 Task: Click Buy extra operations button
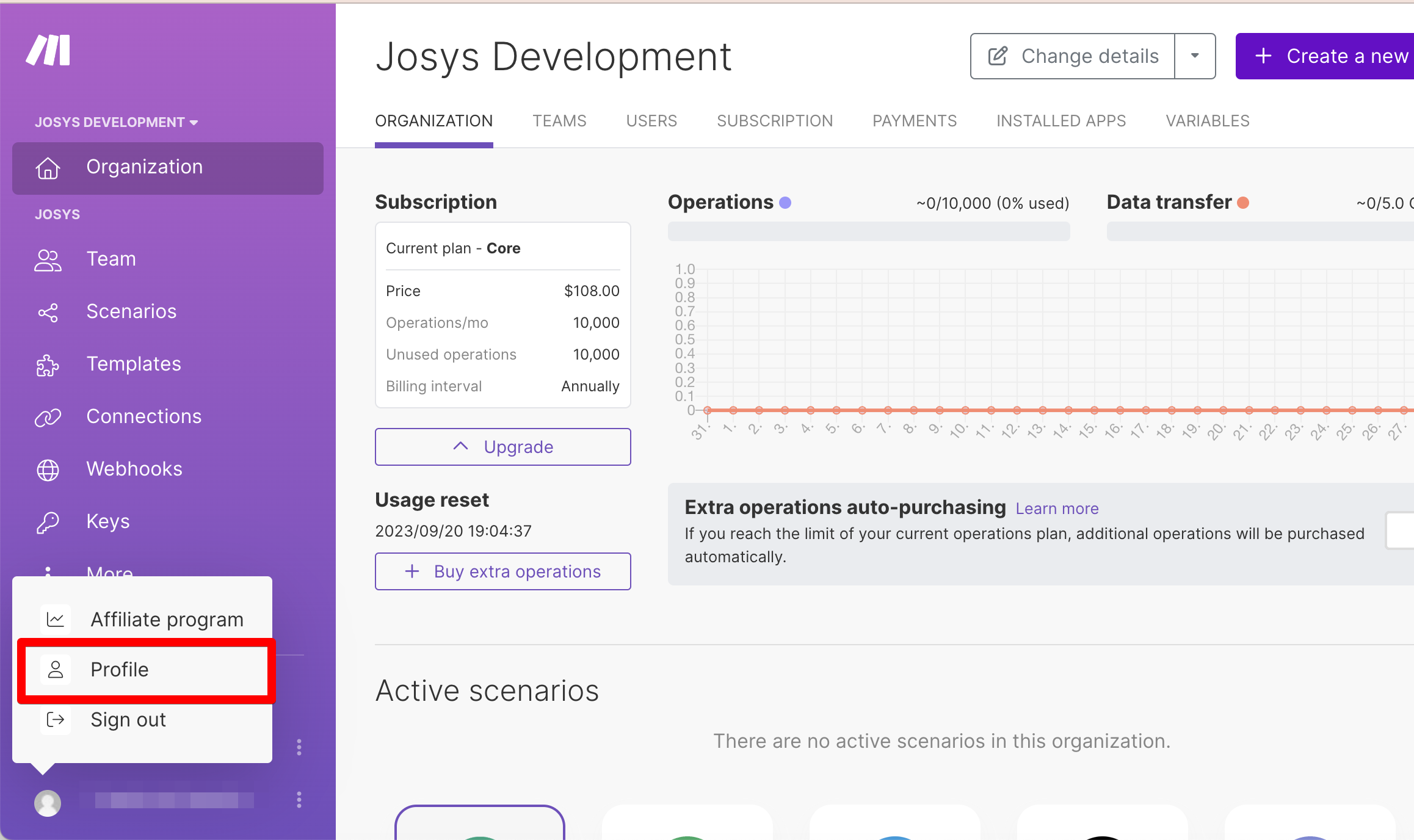click(502, 571)
